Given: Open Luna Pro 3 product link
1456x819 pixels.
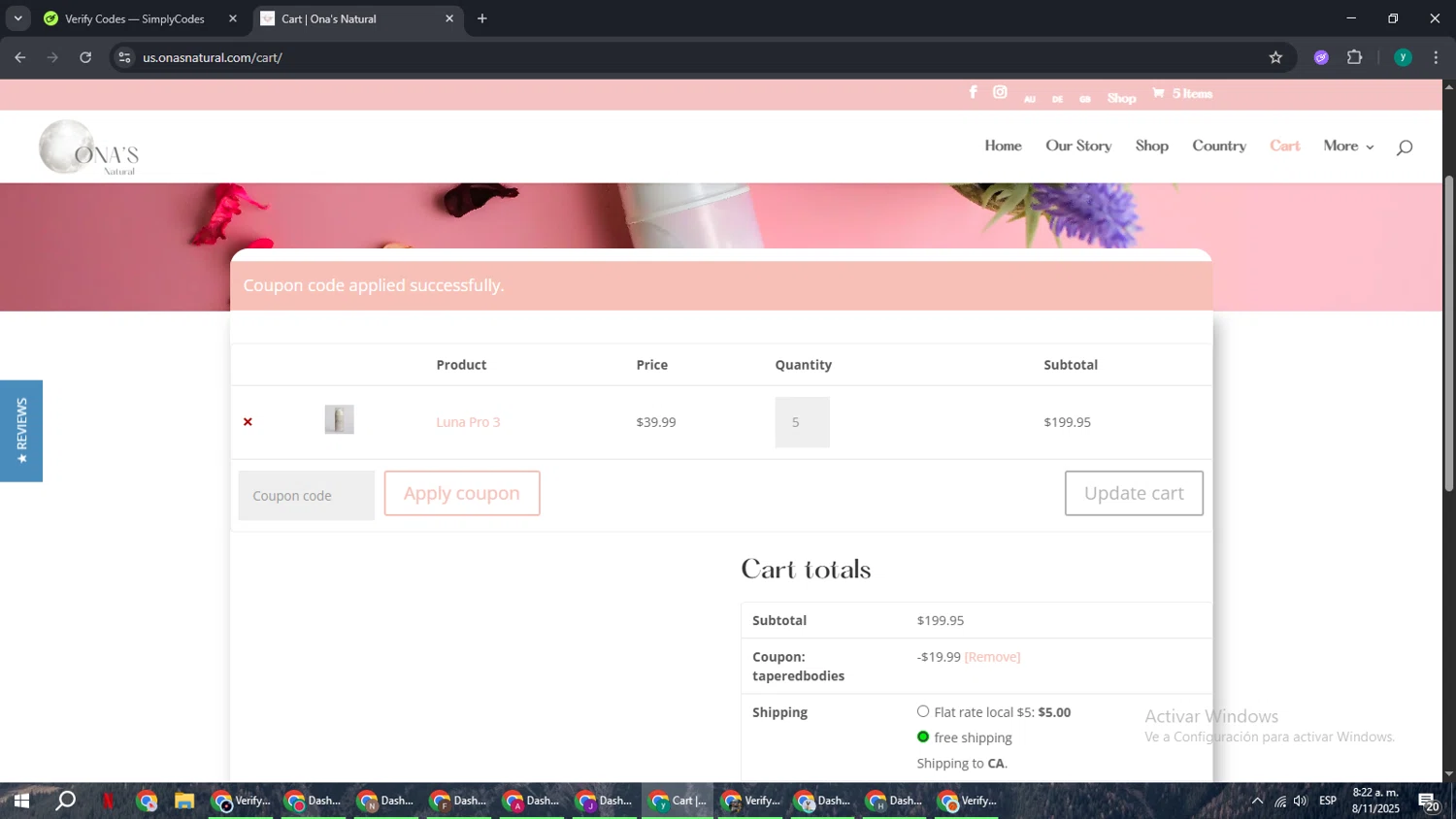Looking at the screenshot, I should pos(468,422).
